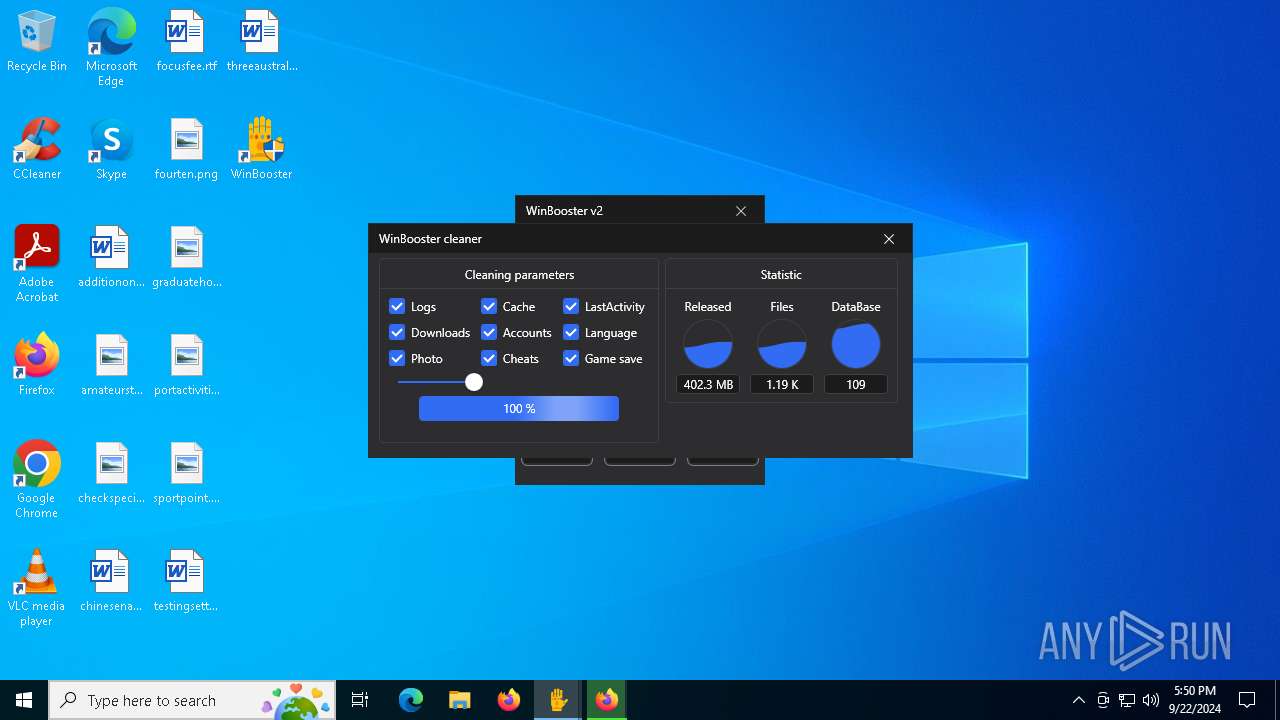Uncheck the Game save checkbox
The image size is (1280, 720).
(x=571, y=358)
